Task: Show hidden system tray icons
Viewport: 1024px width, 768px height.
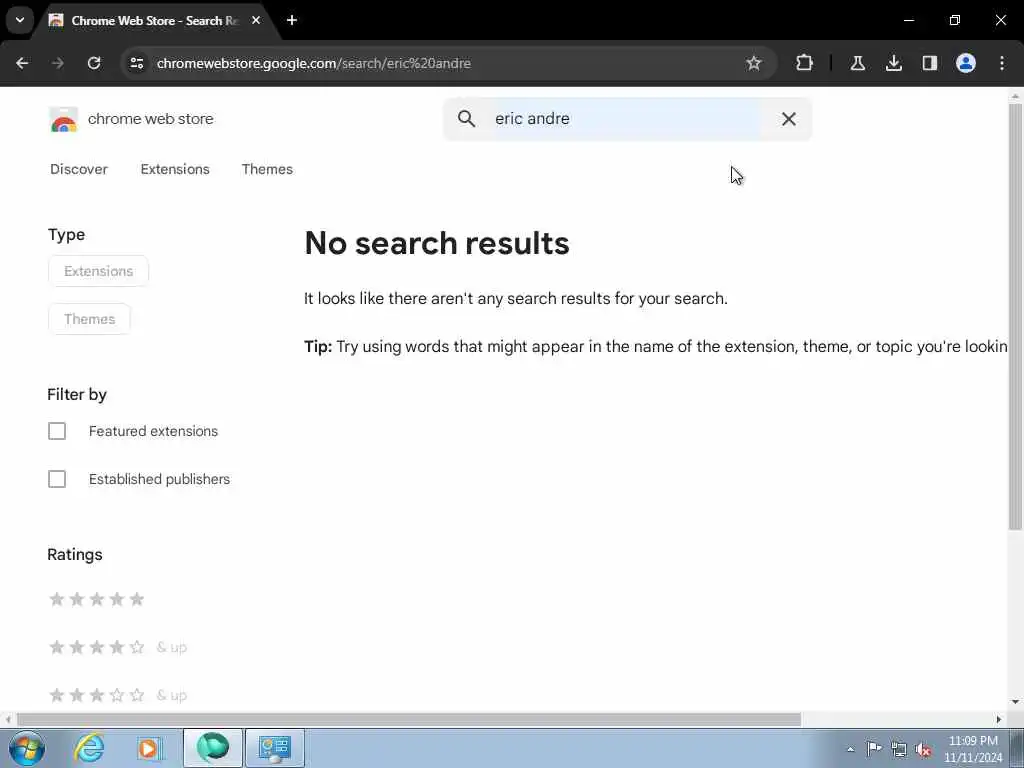Action: tap(850, 749)
